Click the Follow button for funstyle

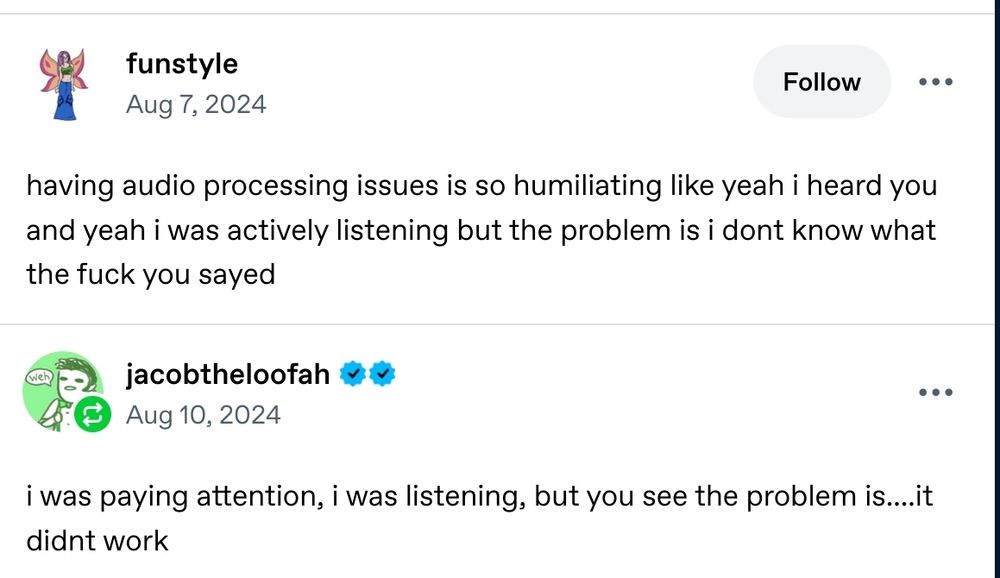point(822,82)
